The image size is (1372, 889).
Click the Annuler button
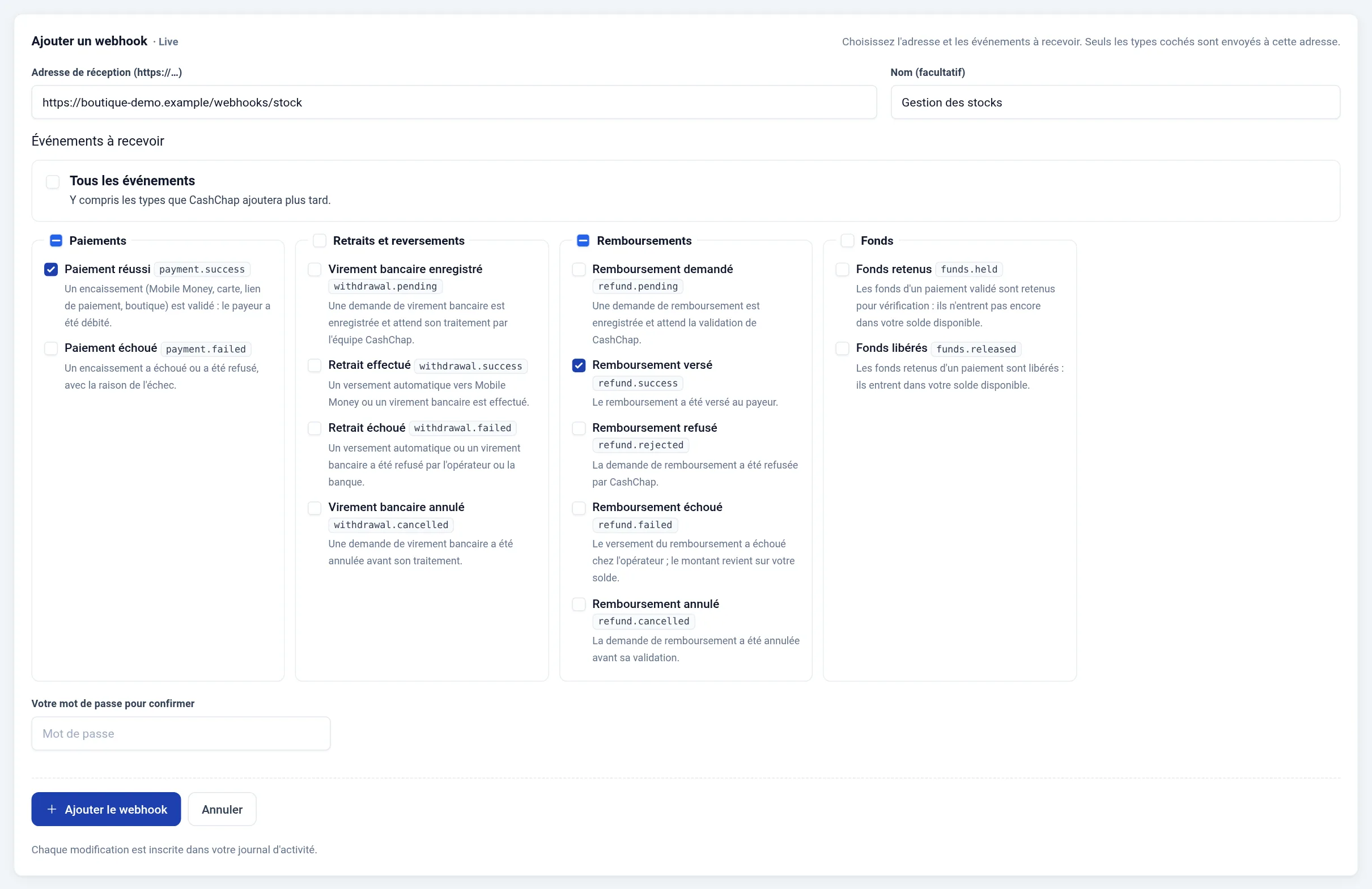point(222,809)
